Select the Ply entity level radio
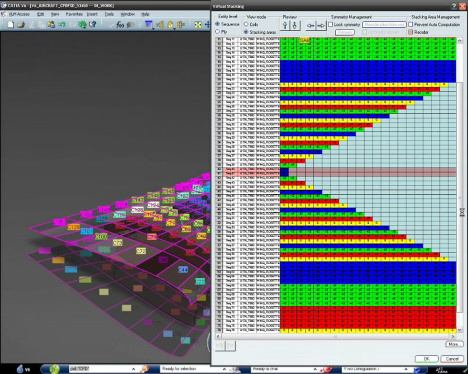468x374 pixels. point(217,32)
